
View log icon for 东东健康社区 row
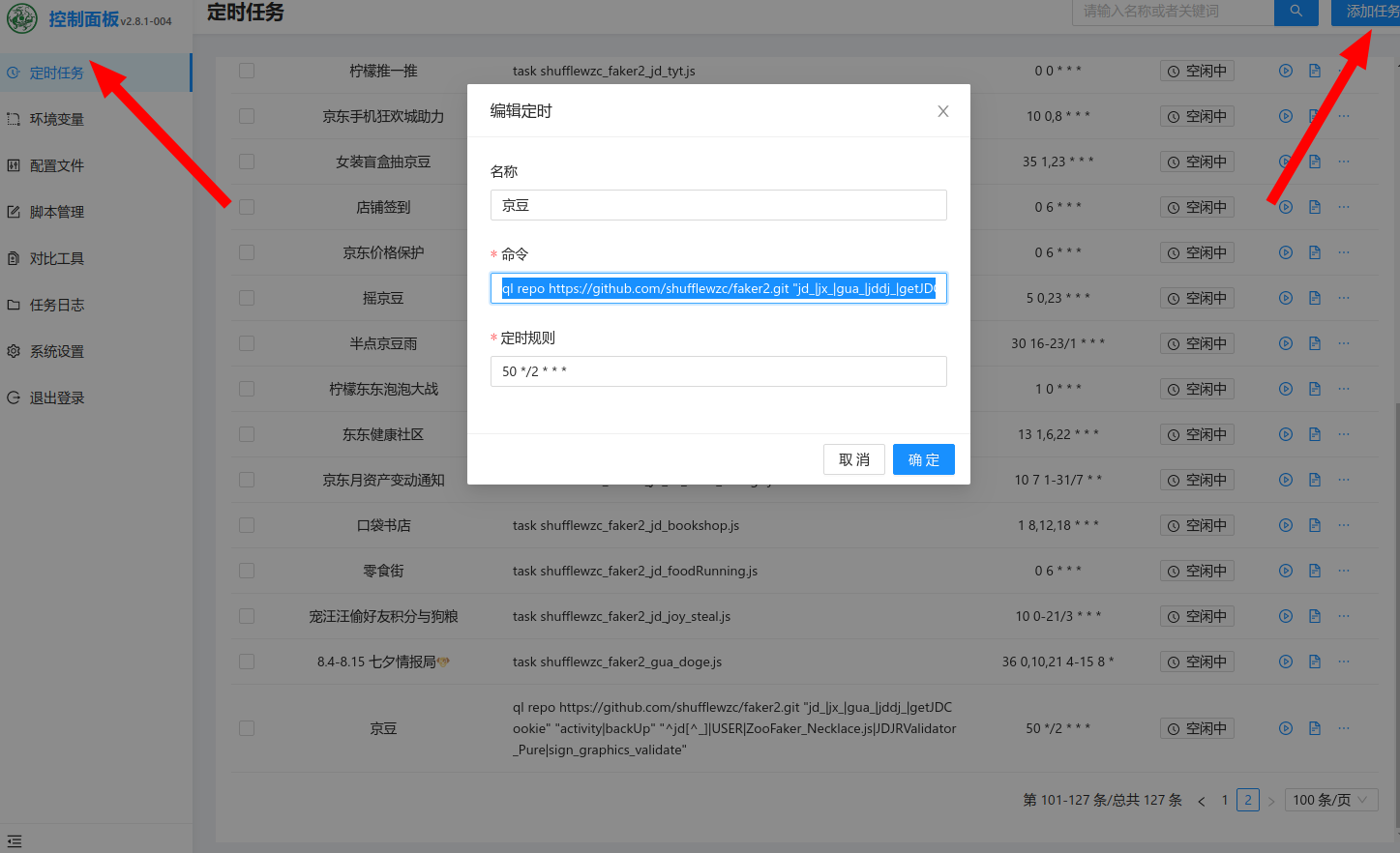click(x=1315, y=434)
